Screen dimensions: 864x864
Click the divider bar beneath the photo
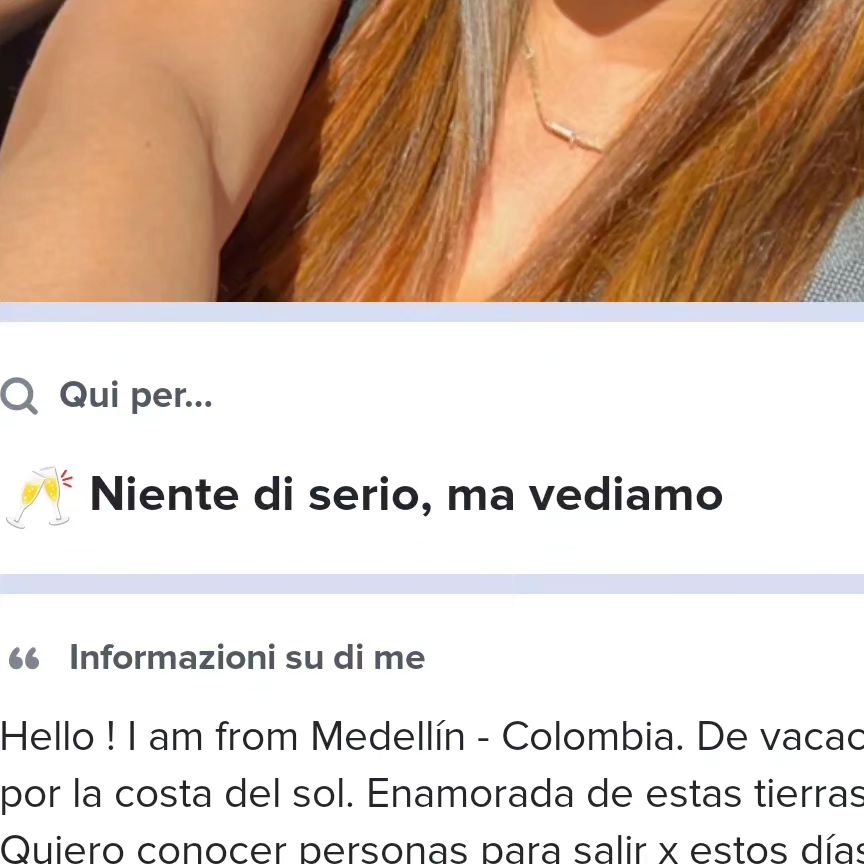[432, 312]
